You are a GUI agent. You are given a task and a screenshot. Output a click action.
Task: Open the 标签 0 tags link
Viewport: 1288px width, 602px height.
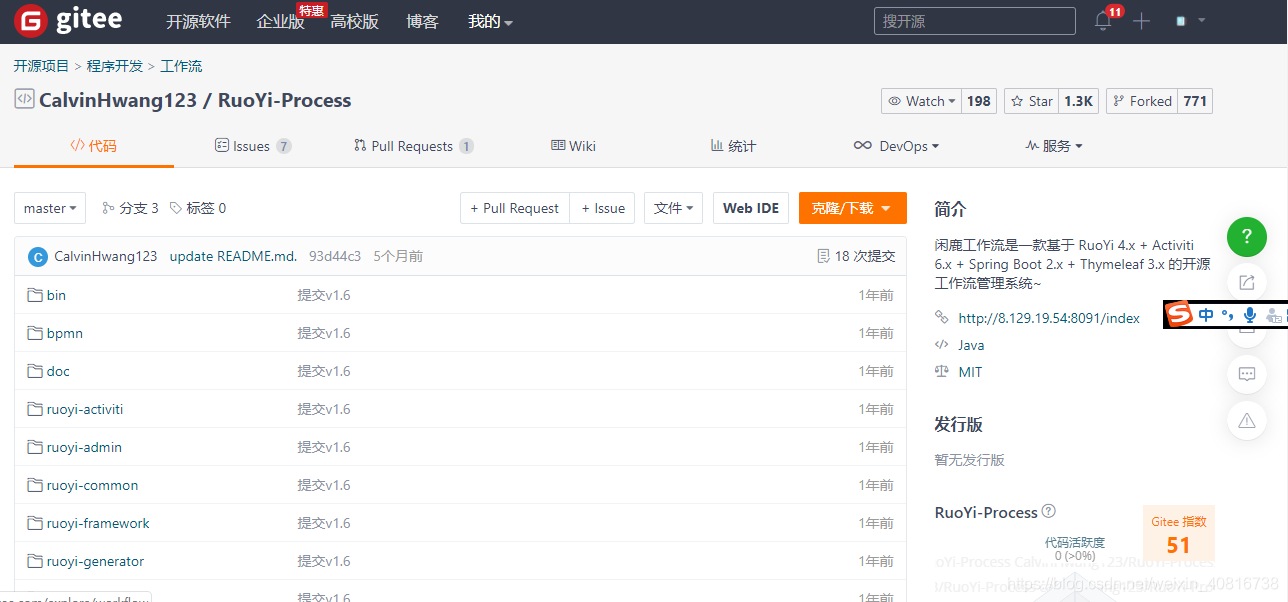(x=198, y=208)
